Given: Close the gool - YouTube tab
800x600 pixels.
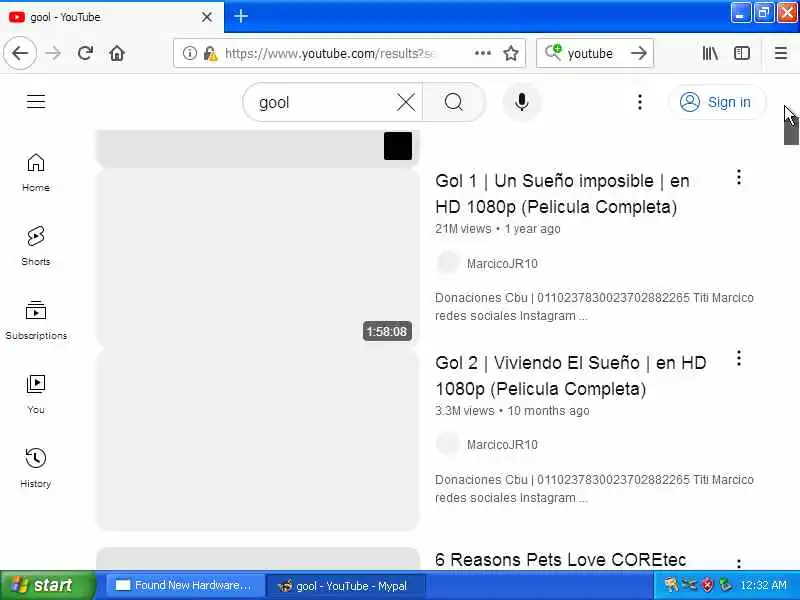Looking at the screenshot, I should (x=207, y=17).
